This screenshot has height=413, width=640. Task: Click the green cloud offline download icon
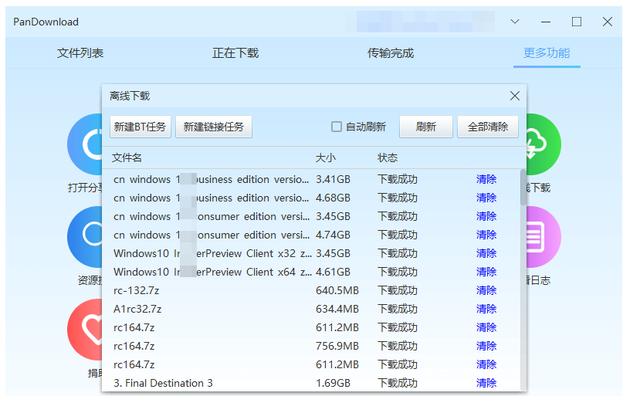point(544,144)
